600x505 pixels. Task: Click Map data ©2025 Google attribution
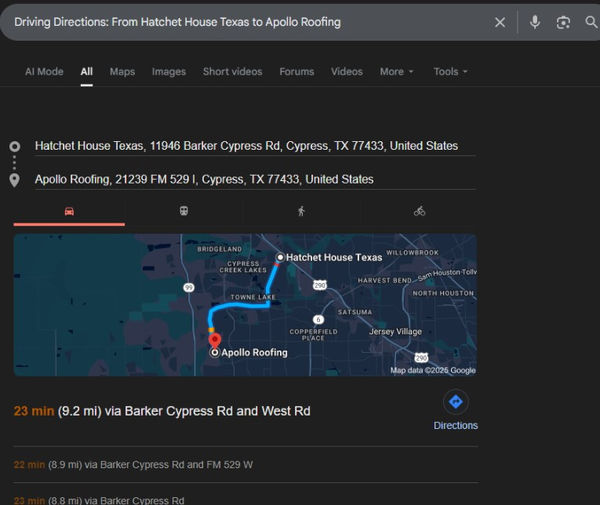[x=433, y=370]
